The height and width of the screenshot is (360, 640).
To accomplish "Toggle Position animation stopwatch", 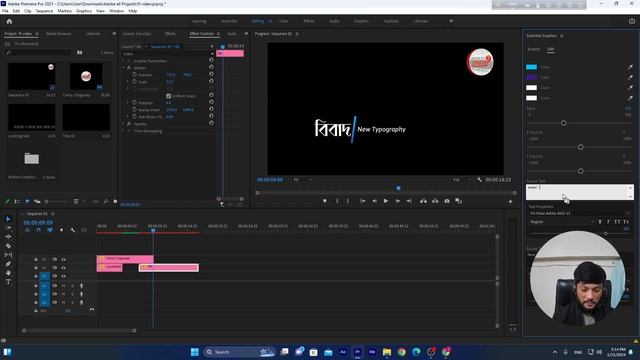I will coord(134,75).
